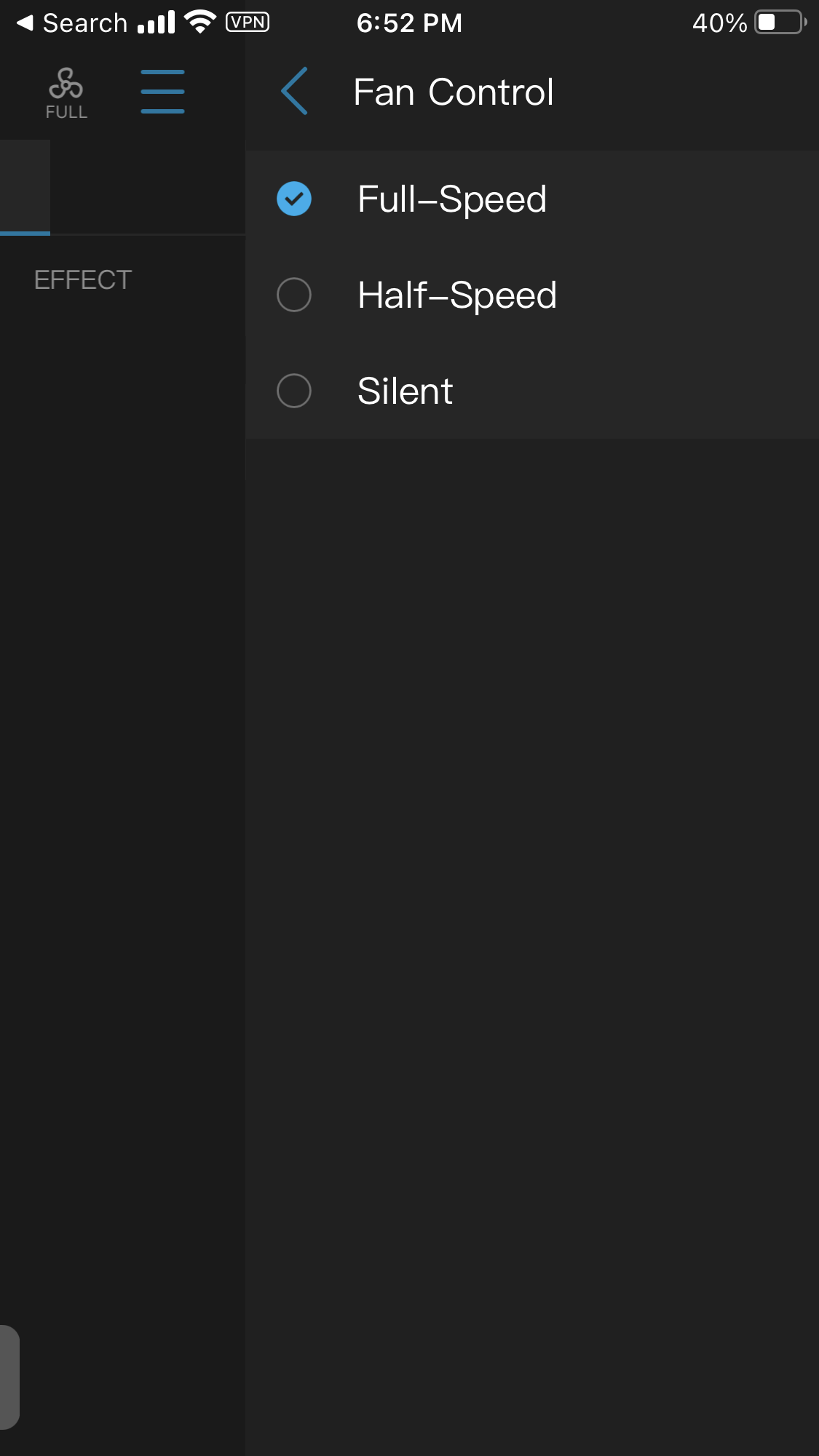Select the Full-Speed radio button
The height and width of the screenshot is (1456, 819).
tap(294, 199)
